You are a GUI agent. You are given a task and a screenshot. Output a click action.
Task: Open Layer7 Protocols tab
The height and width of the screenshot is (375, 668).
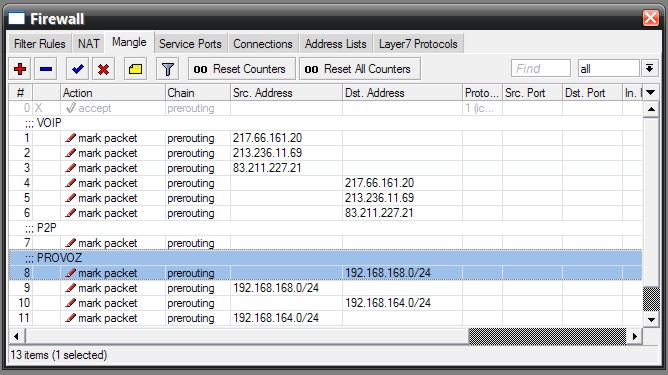[418, 44]
